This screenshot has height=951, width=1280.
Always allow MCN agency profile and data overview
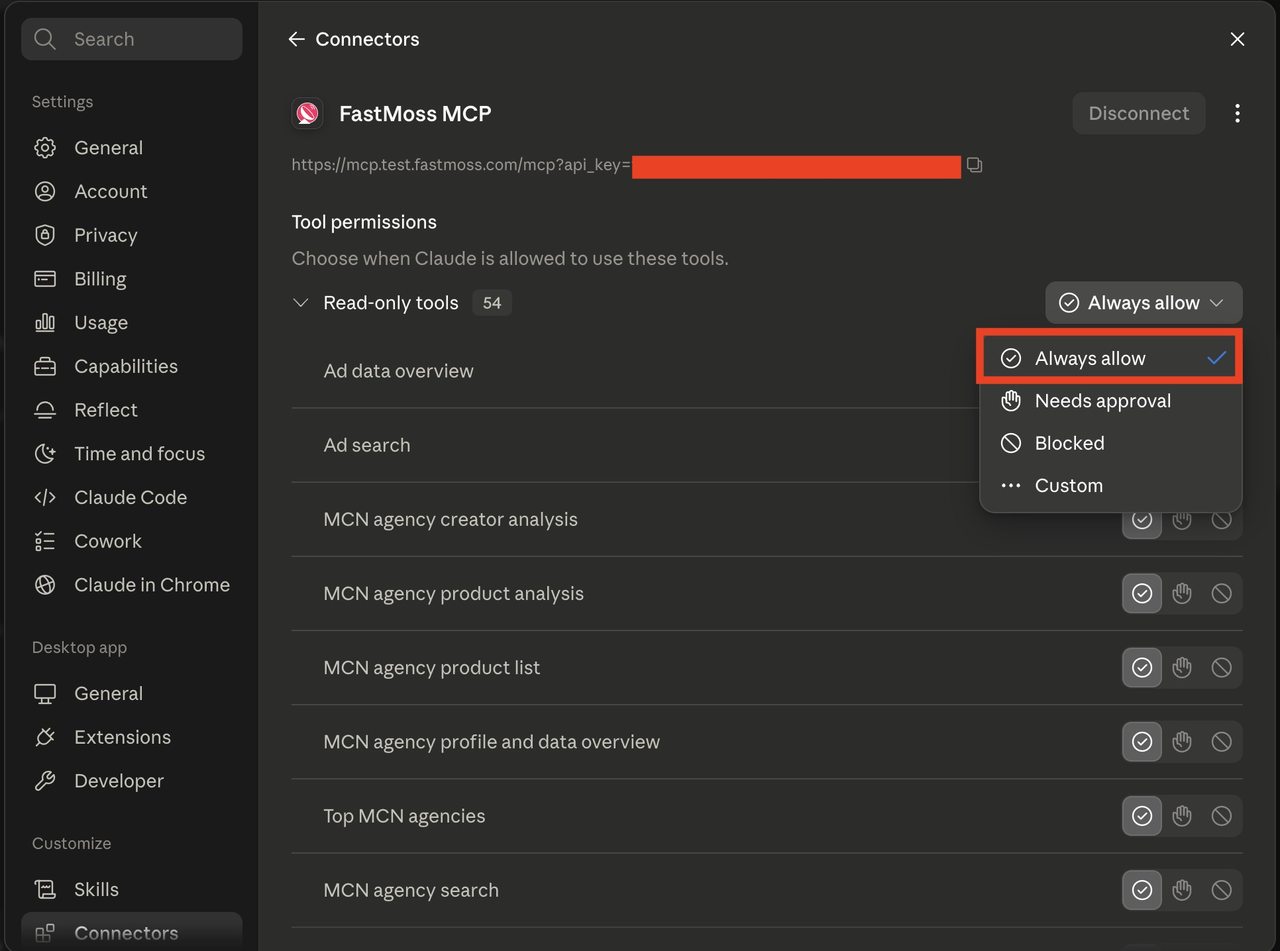pos(1142,742)
